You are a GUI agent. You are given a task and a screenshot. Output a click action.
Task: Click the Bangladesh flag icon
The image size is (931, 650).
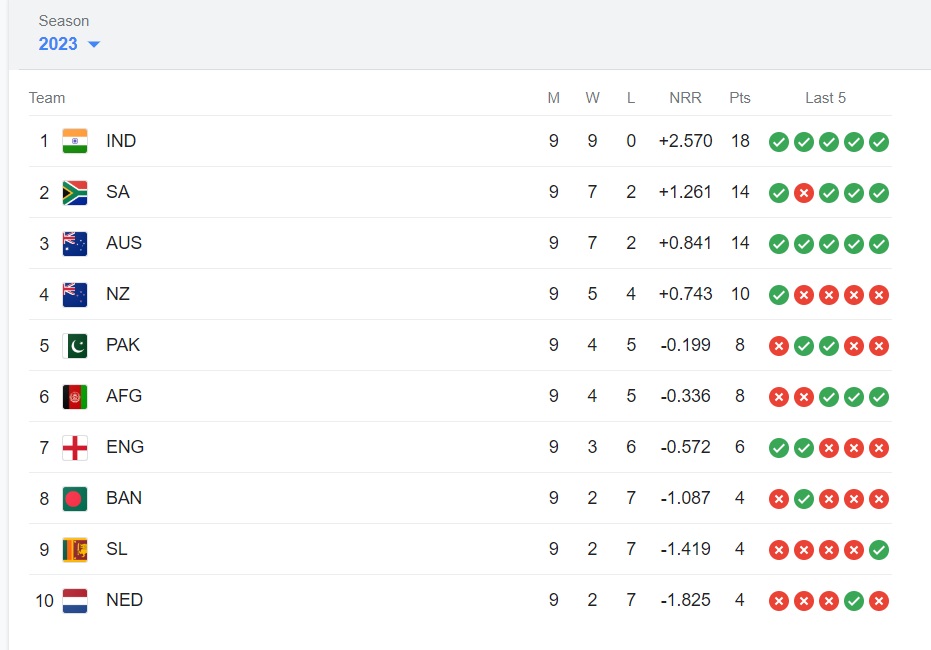click(x=75, y=499)
